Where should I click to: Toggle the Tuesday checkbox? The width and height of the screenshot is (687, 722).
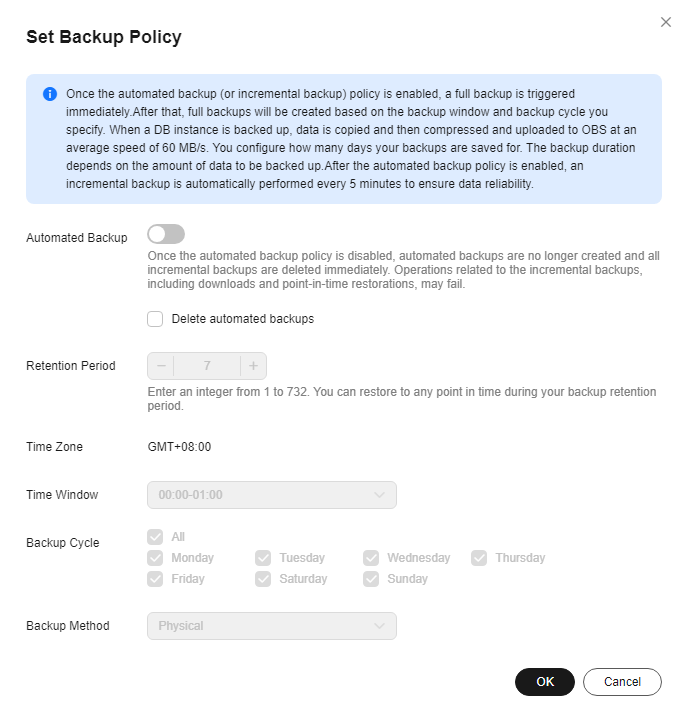(263, 558)
